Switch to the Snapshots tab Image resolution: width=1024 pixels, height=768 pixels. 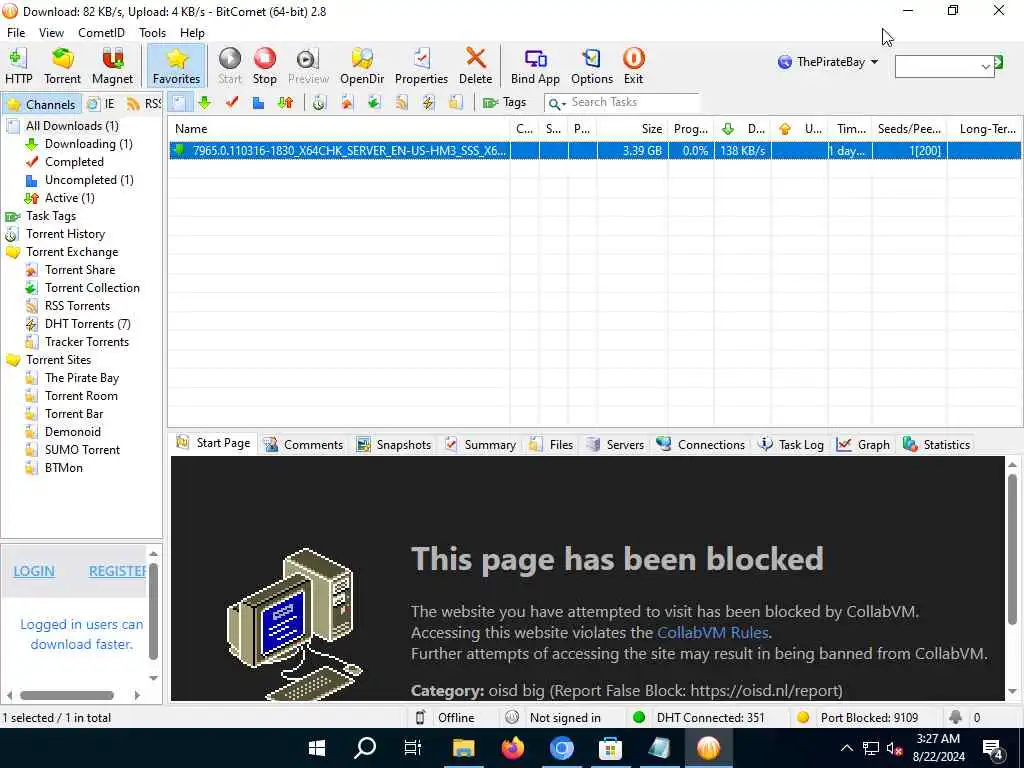click(x=394, y=445)
